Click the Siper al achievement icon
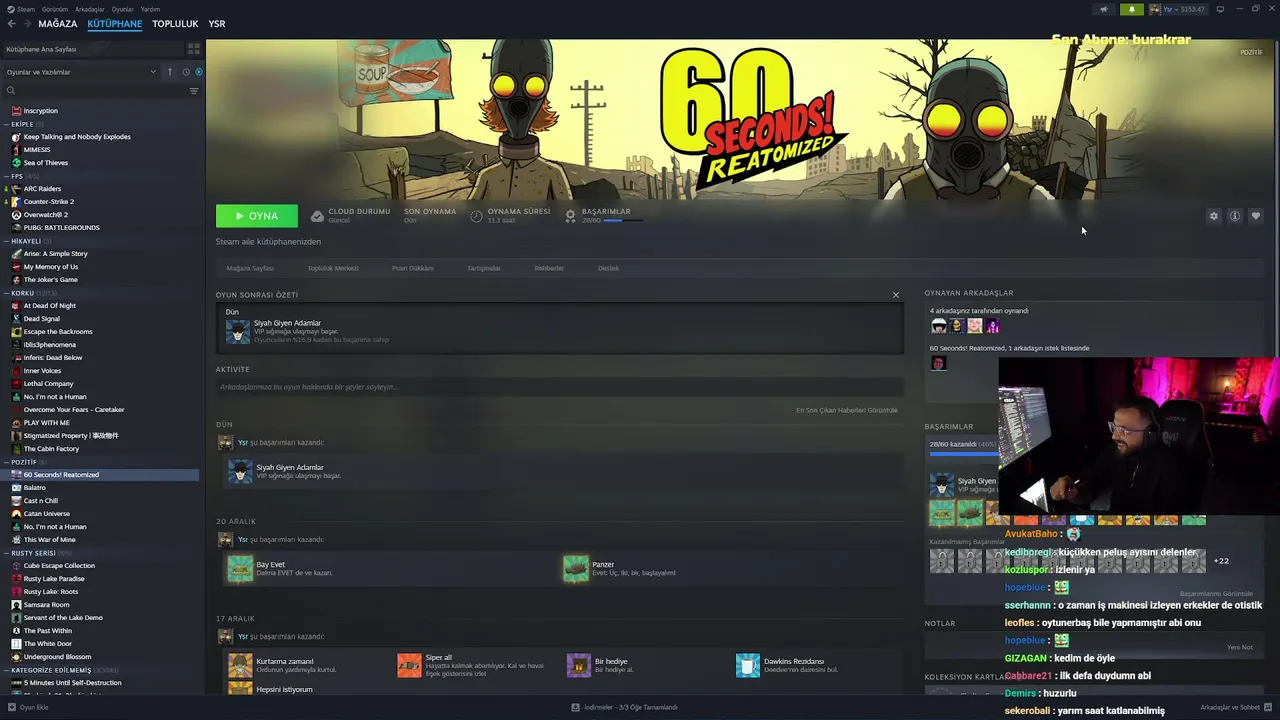The width and height of the screenshot is (1280, 720). 409,665
